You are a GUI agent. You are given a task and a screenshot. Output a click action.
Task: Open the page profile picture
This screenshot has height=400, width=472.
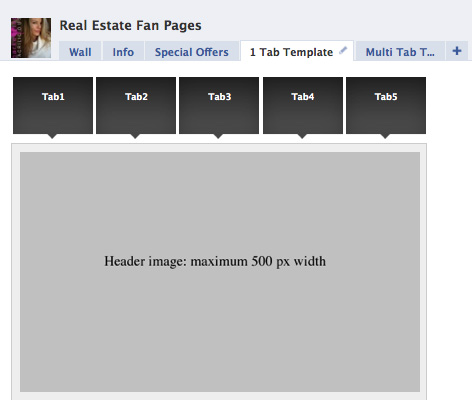[x=31, y=38]
